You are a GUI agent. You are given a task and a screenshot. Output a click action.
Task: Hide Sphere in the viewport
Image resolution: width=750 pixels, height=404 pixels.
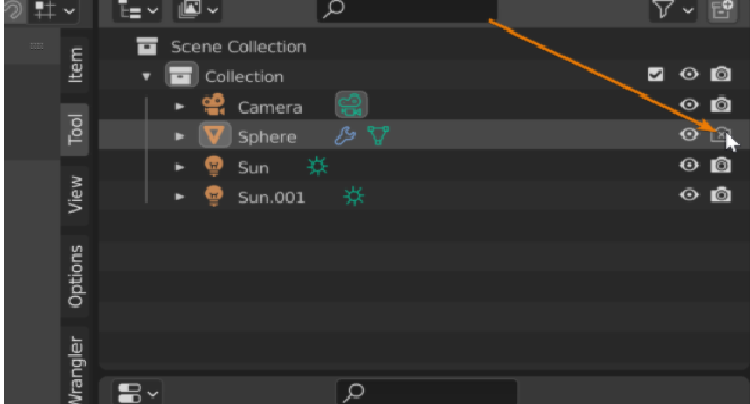pos(688,135)
